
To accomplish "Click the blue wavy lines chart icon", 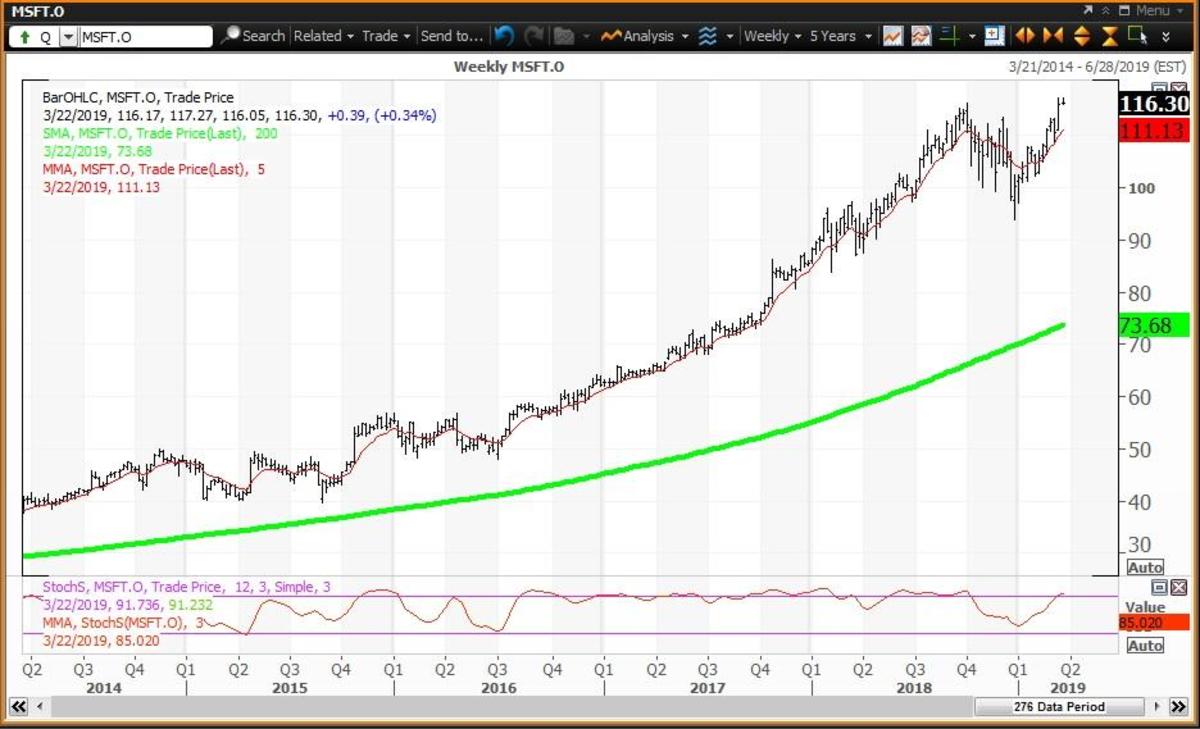I will pyautogui.click(x=708, y=36).
